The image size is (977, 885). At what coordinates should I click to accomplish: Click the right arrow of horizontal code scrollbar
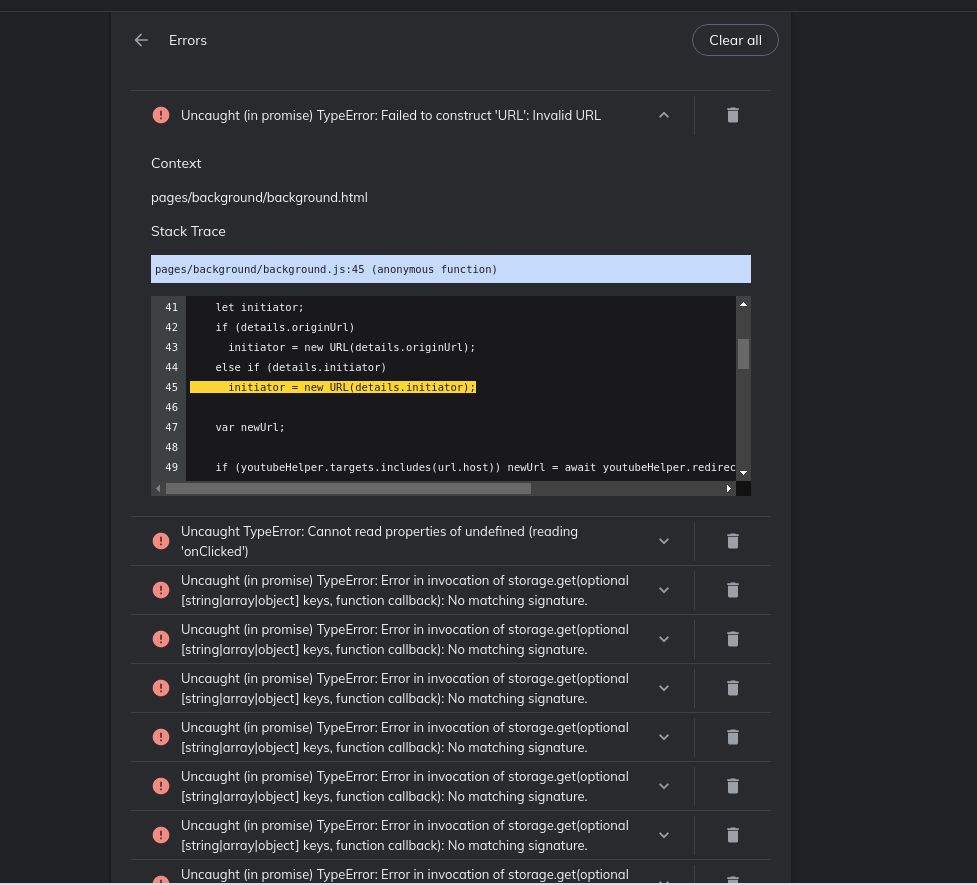(728, 488)
